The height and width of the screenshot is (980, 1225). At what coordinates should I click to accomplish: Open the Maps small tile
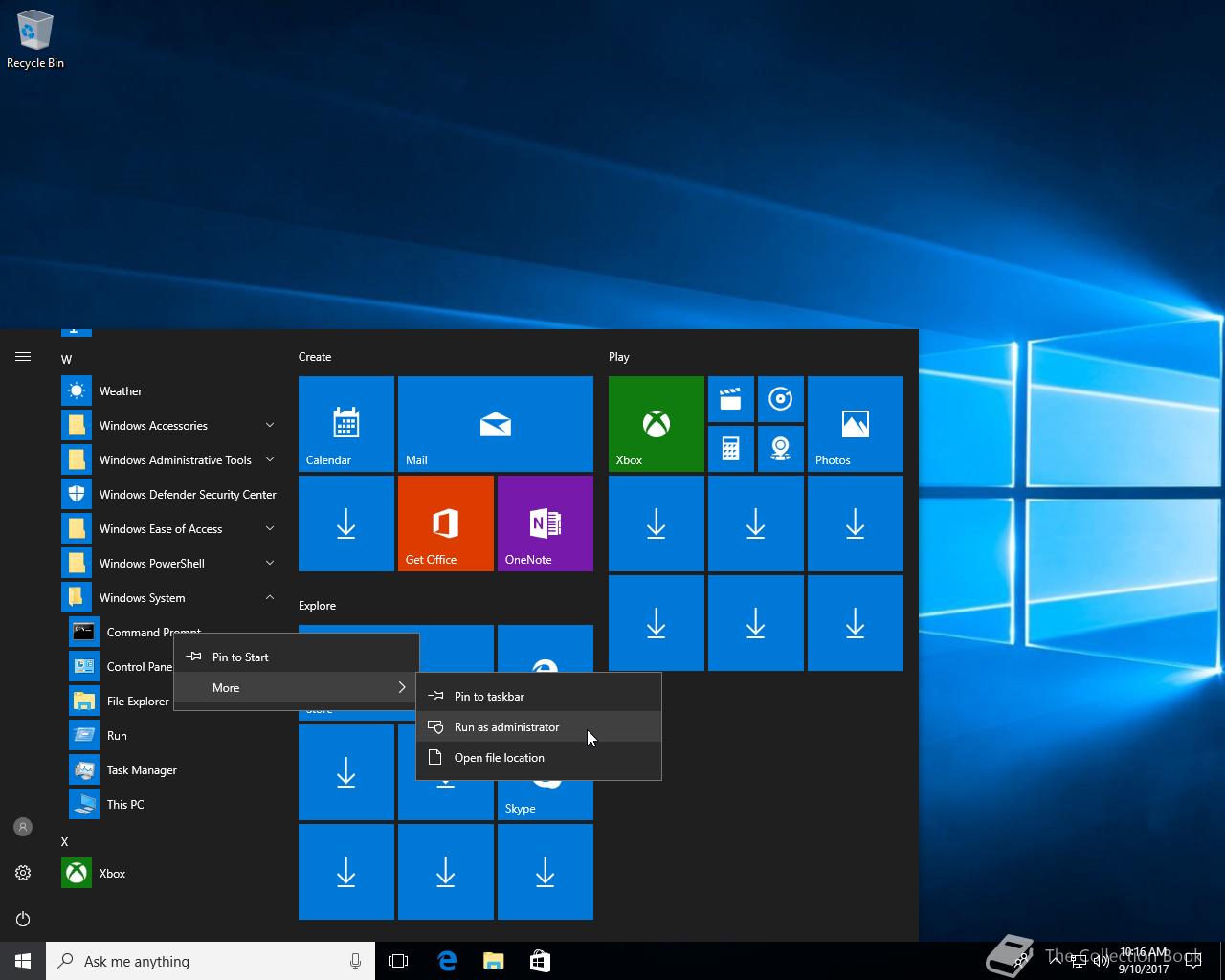[x=781, y=449]
